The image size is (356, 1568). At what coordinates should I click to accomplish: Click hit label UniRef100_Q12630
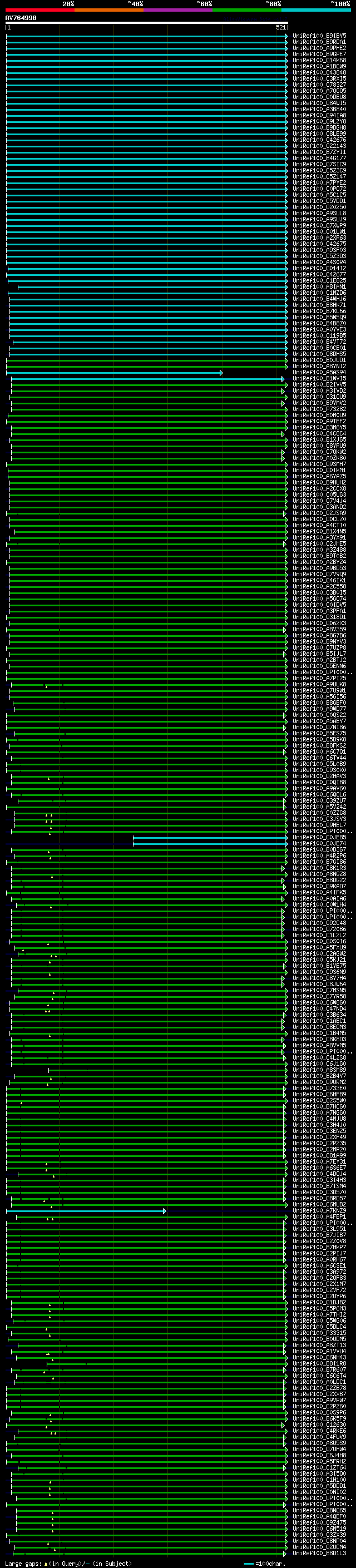pos(319,1425)
